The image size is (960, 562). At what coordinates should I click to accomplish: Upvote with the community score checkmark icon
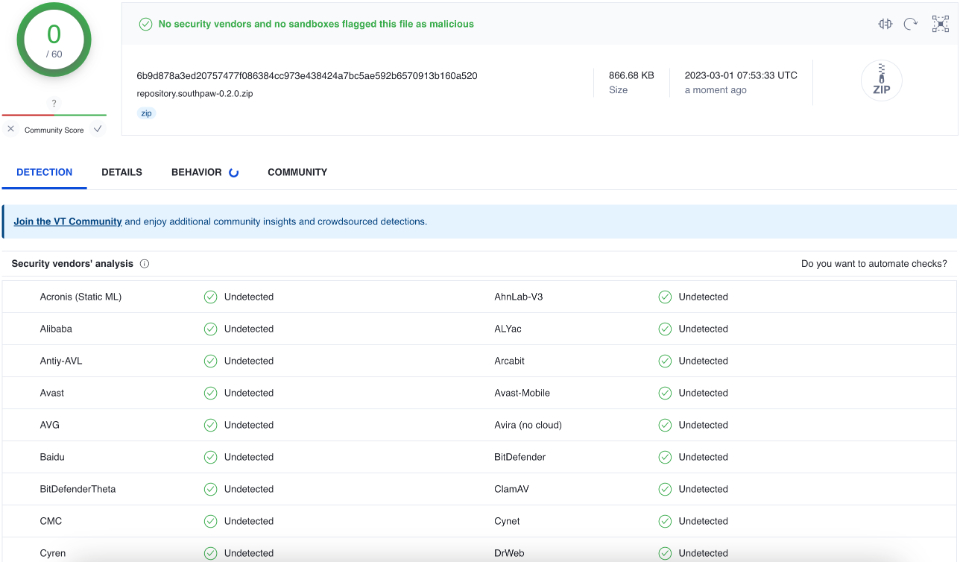click(x=98, y=129)
